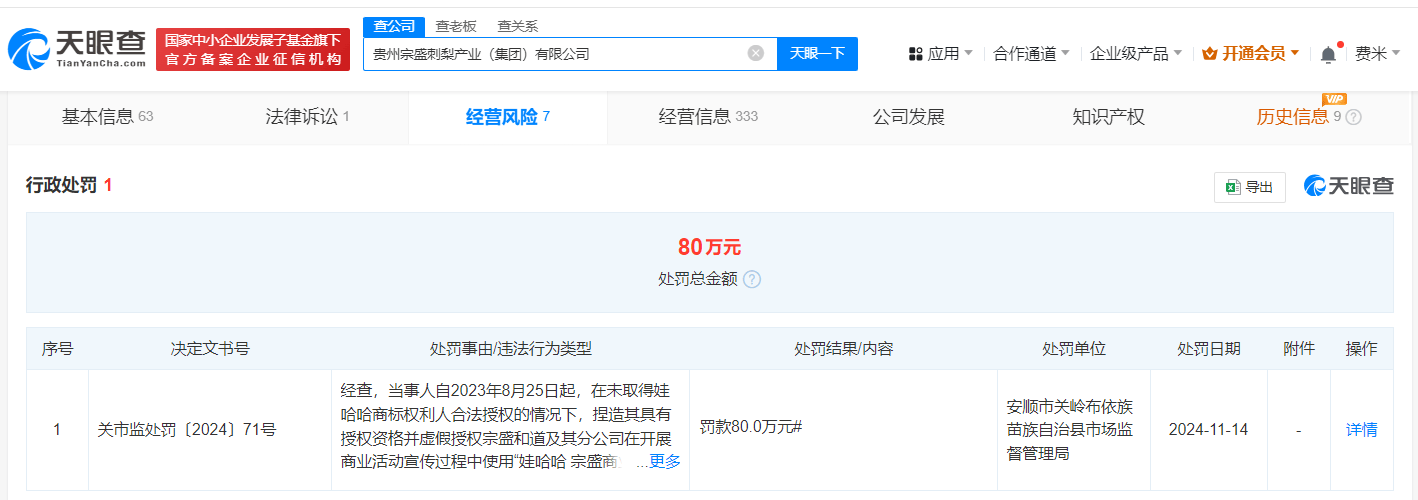Select the 查公司 search tab
This screenshot has width=1418, height=500.
point(394,26)
